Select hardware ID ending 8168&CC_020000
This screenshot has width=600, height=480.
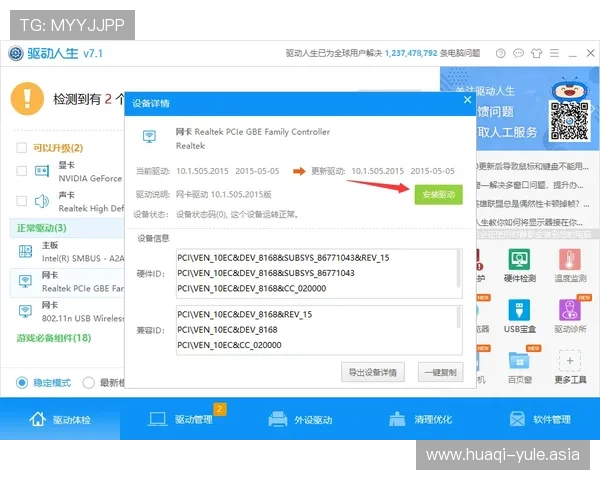[251, 289]
